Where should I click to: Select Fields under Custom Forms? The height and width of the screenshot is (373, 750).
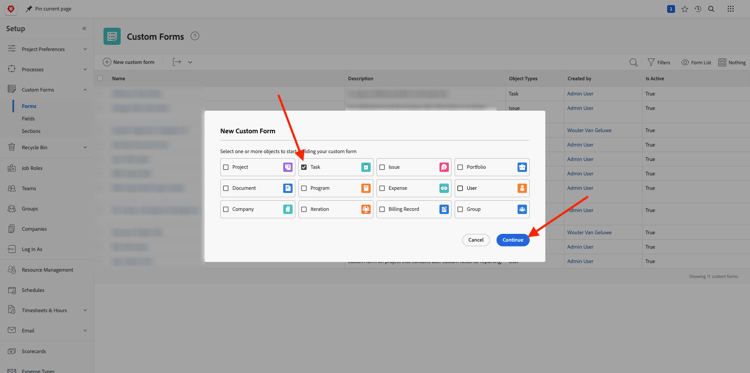click(28, 119)
